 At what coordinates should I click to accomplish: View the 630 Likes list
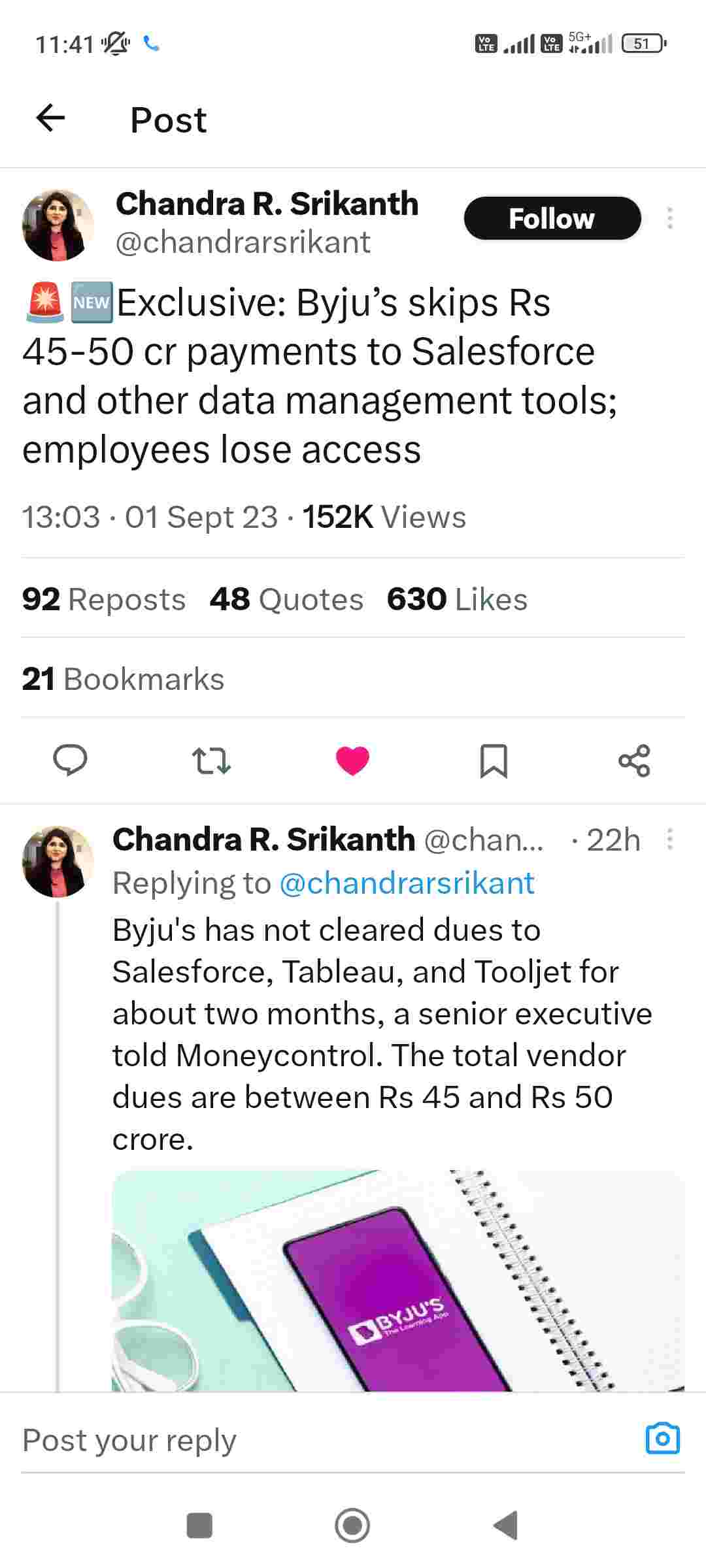pos(457,599)
